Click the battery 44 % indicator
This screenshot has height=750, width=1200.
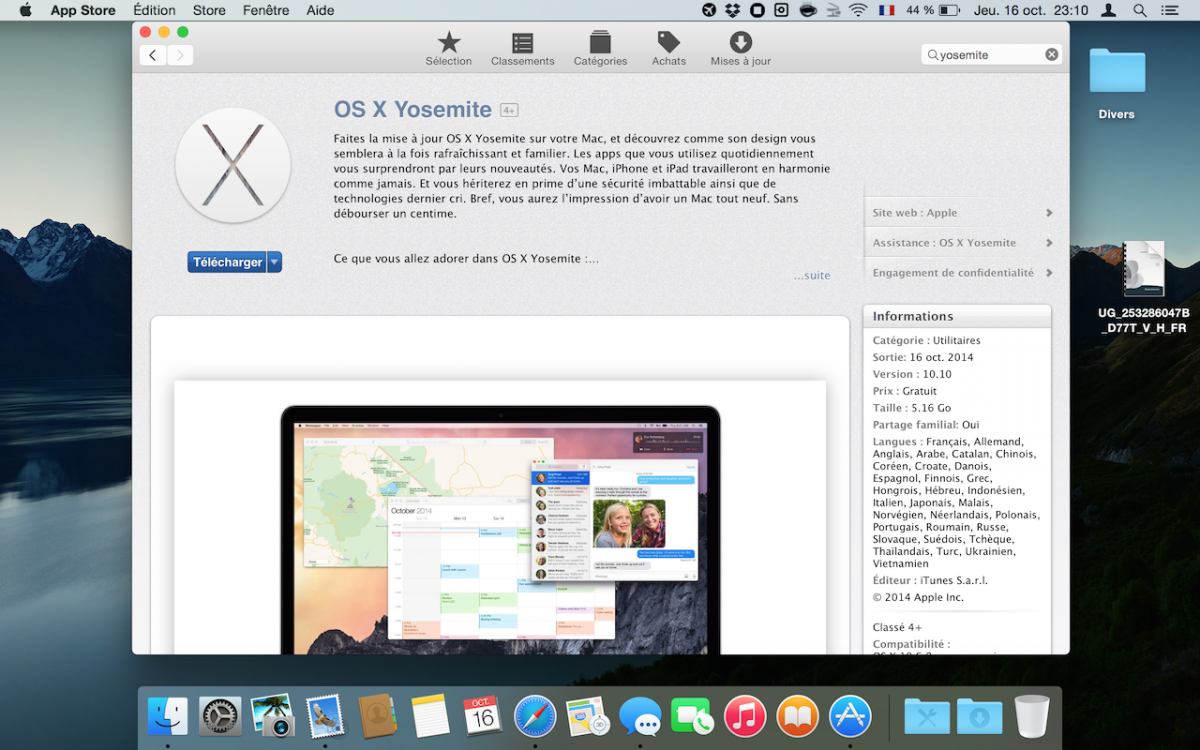coord(931,10)
